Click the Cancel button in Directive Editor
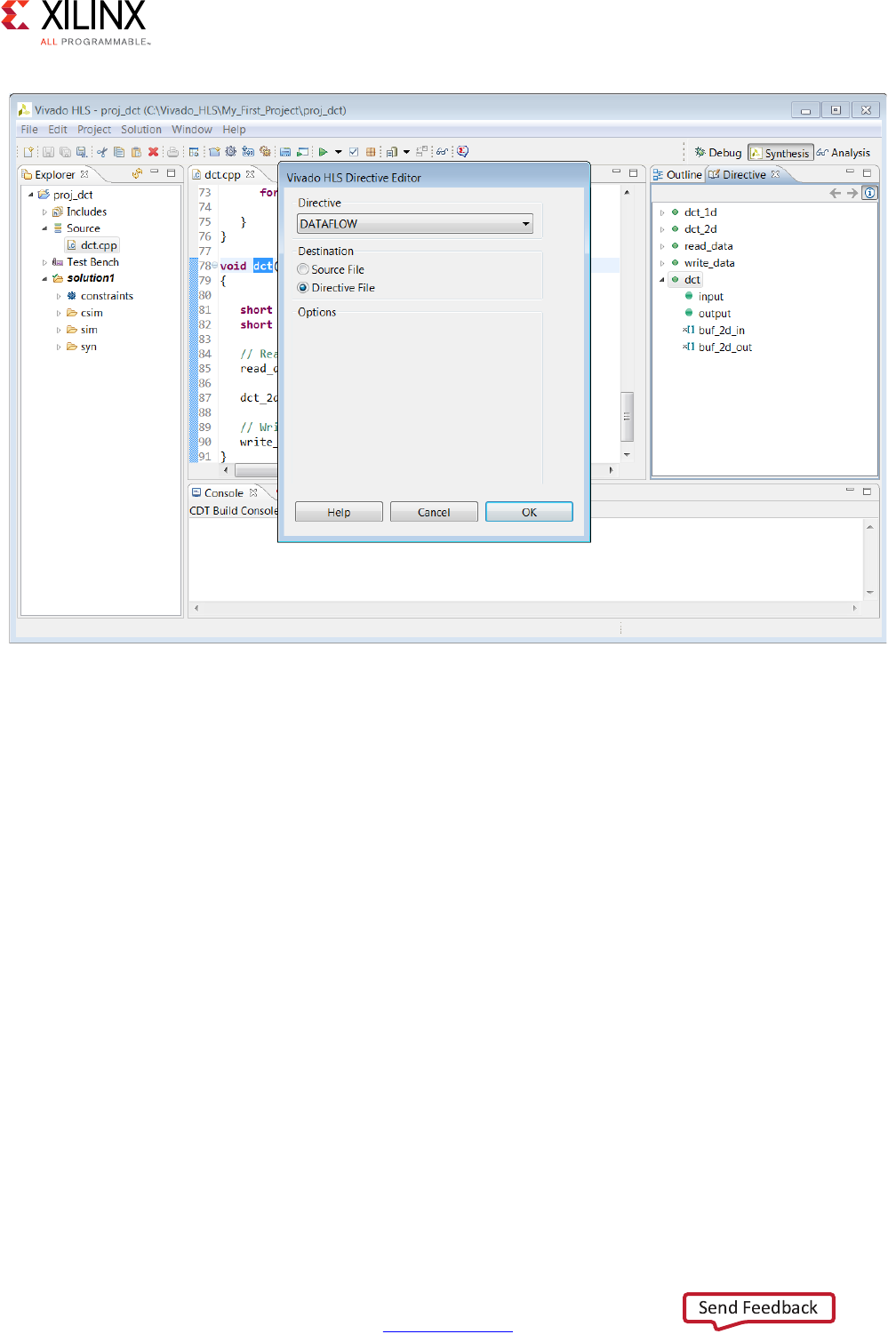This screenshot has height=1342, width=896. 434,512
